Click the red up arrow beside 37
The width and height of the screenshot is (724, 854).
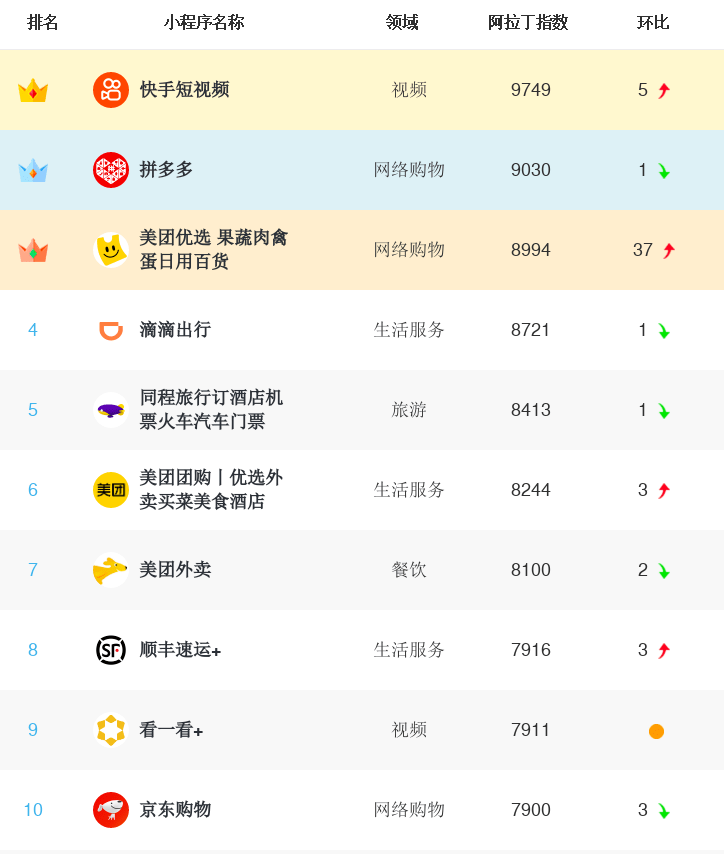(669, 251)
